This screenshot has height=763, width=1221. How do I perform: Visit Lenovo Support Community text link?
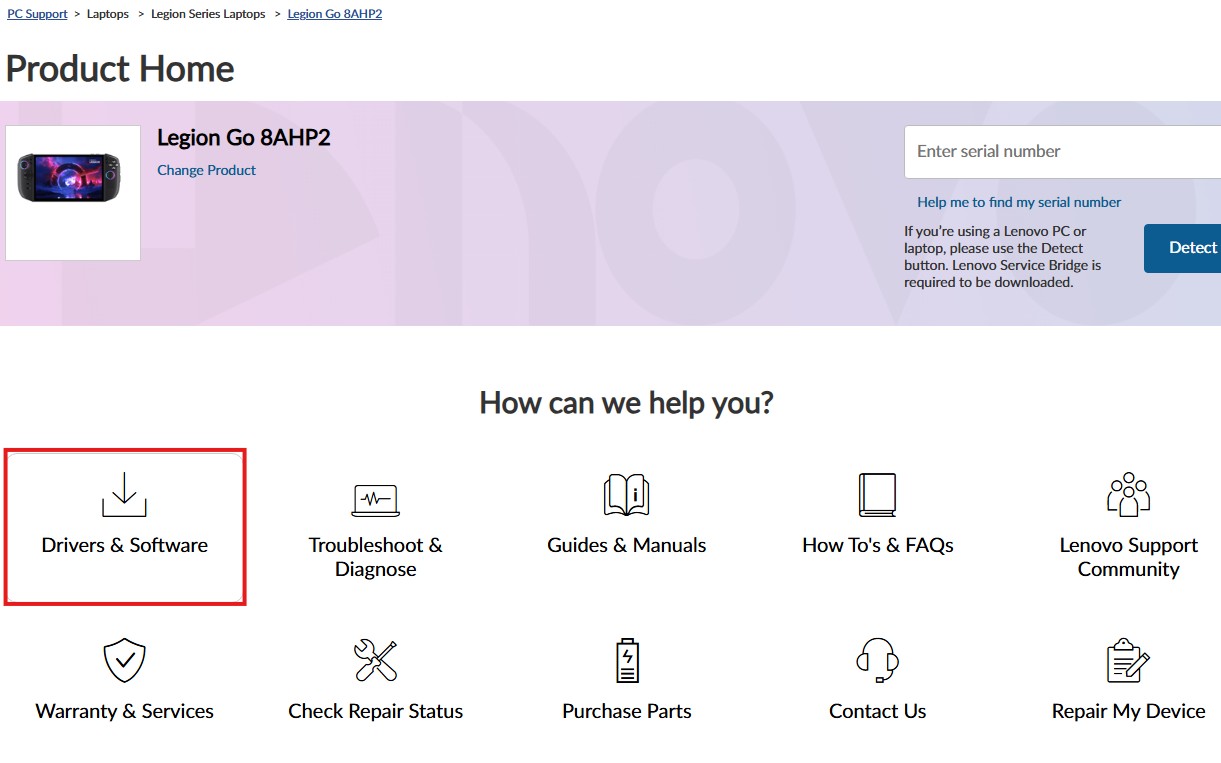tap(1128, 557)
